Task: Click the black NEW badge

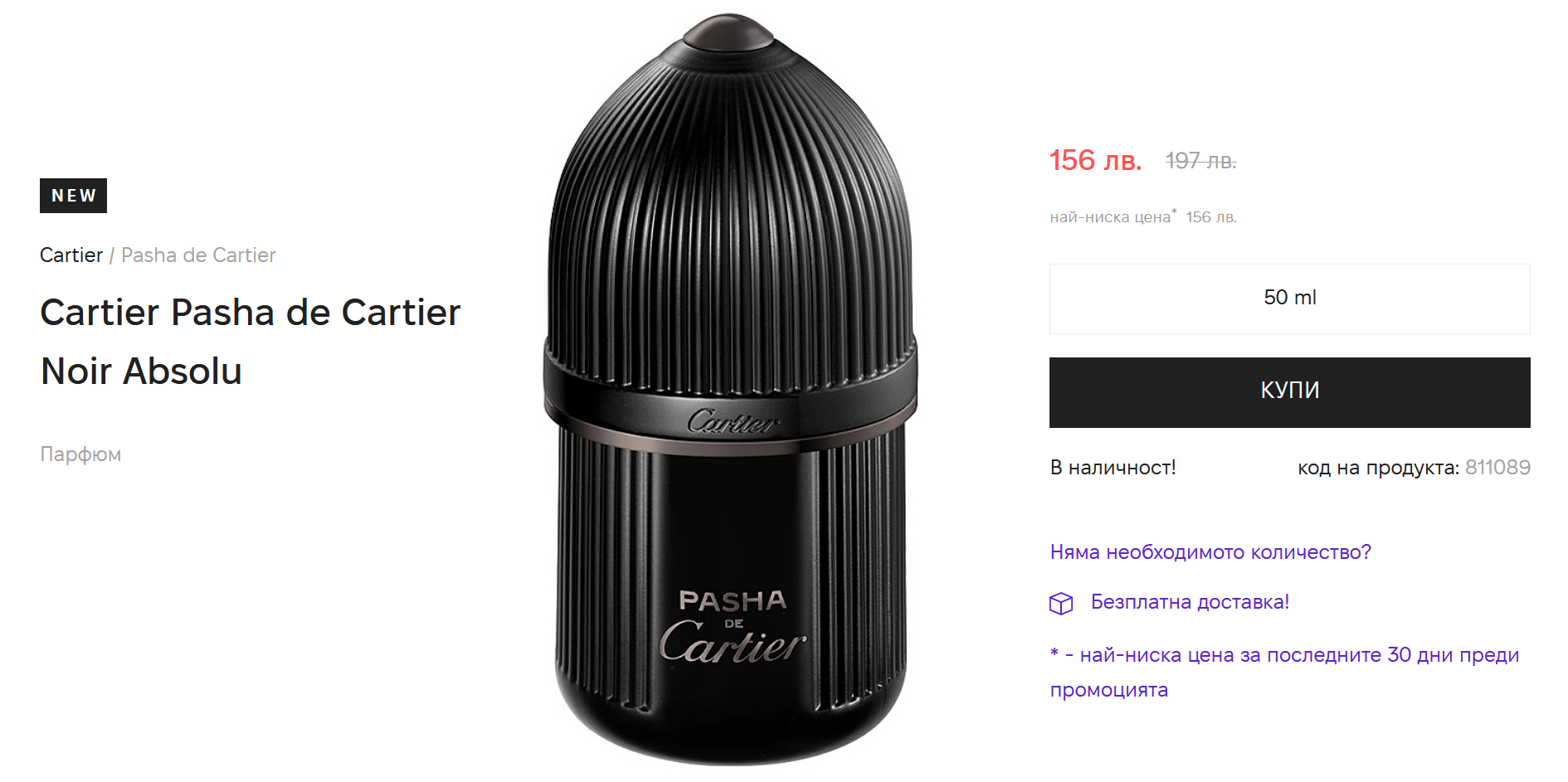Action: [x=73, y=196]
